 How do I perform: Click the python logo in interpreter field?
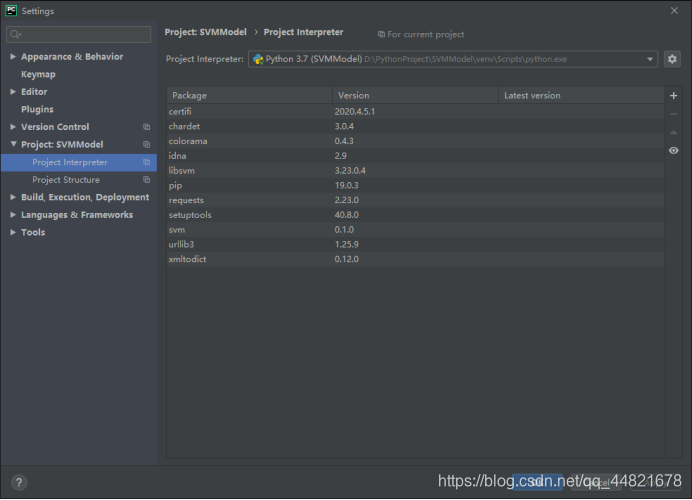coord(258,59)
